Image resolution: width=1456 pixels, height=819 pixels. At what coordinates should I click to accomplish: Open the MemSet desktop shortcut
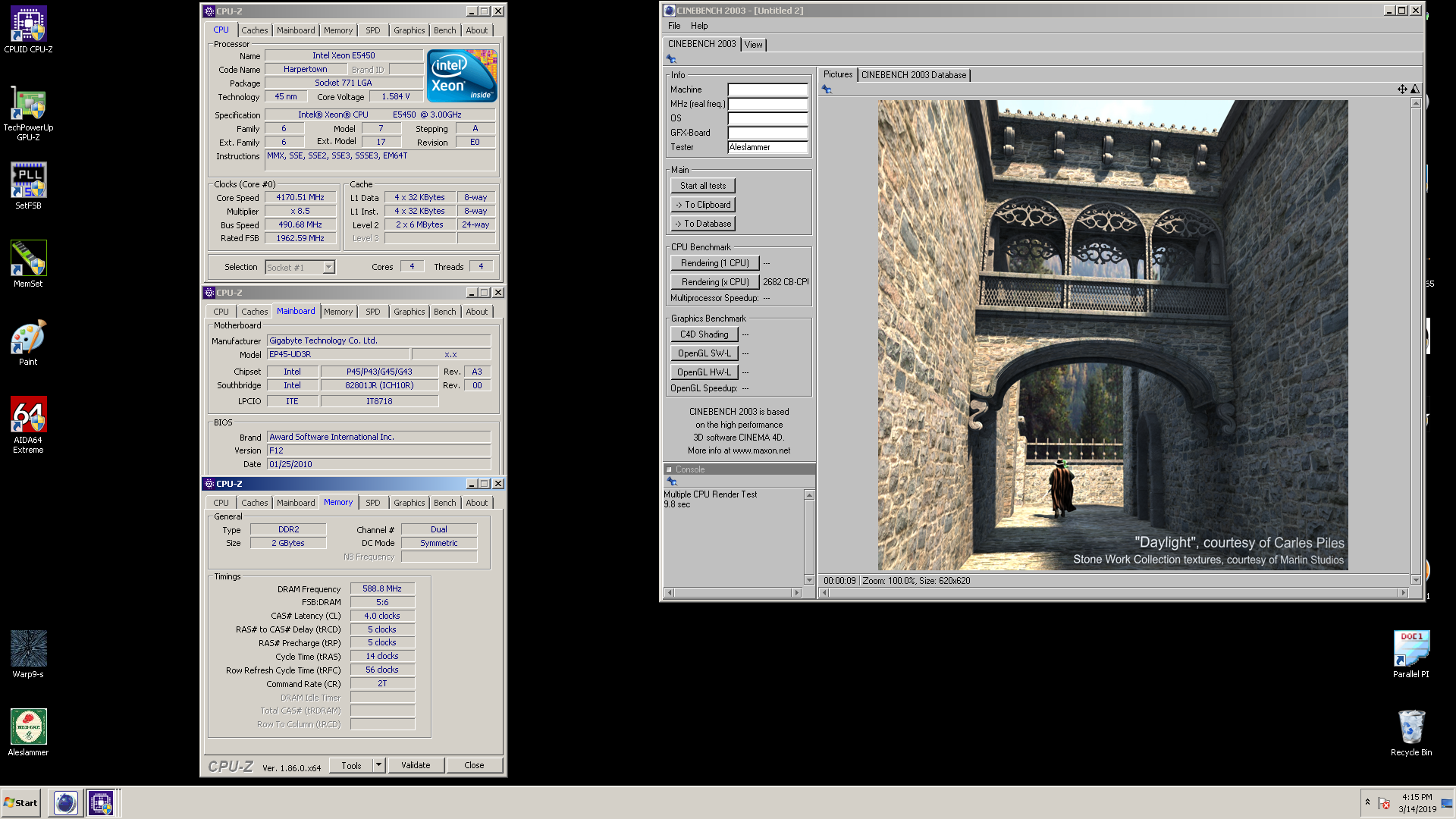(x=28, y=264)
